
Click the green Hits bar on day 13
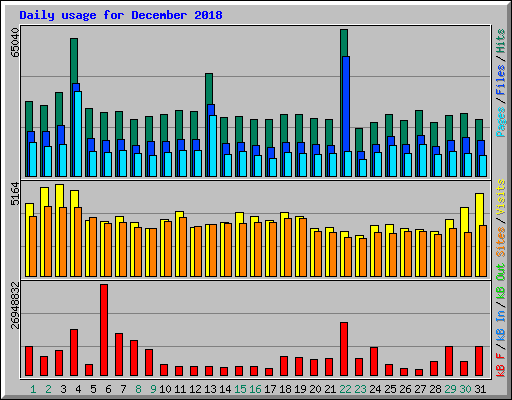[209, 89]
